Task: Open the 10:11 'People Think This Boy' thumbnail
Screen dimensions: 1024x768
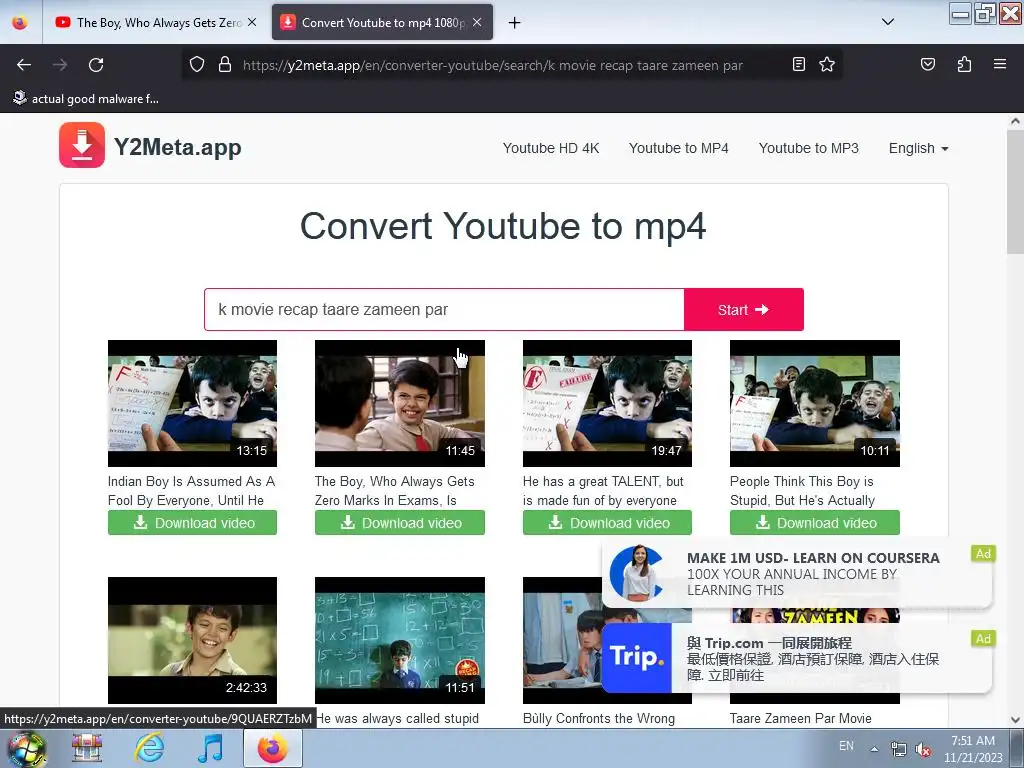Action: 814,404
